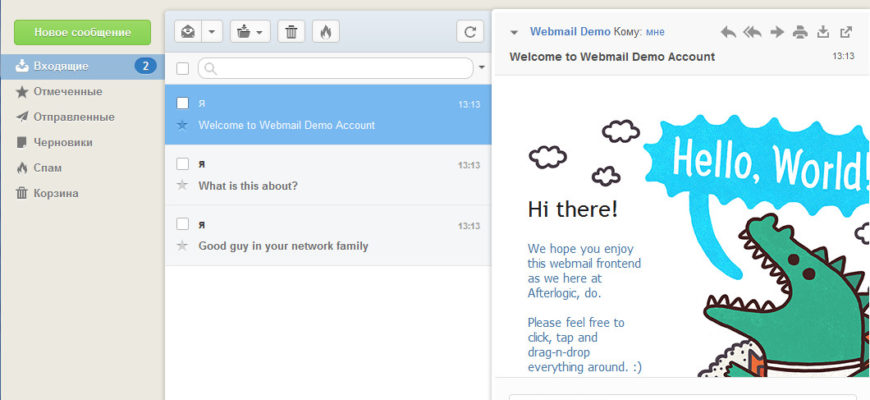
Task: Open the mark-as-read dropdown arrow
Action: (212, 32)
